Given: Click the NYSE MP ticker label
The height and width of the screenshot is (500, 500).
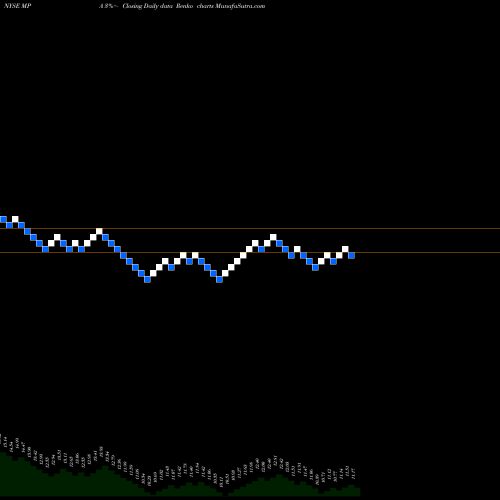Looking at the screenshot, I should [17, 6].
